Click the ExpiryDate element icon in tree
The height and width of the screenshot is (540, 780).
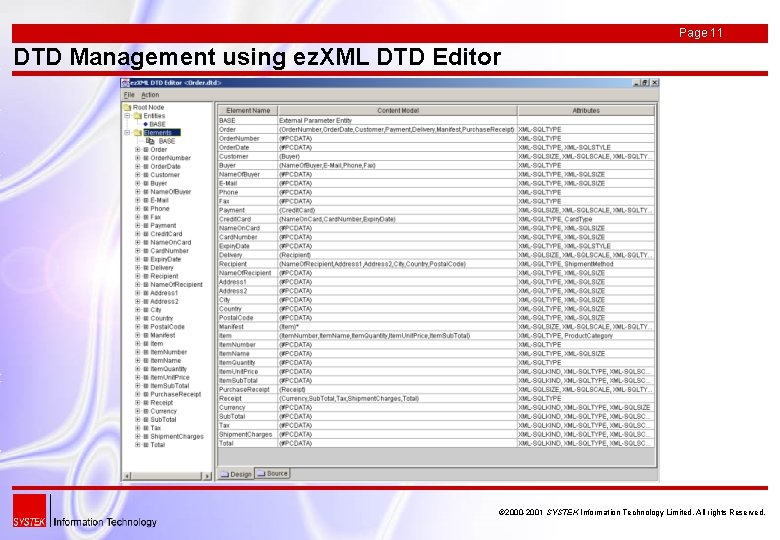click(x=146, y=260)
